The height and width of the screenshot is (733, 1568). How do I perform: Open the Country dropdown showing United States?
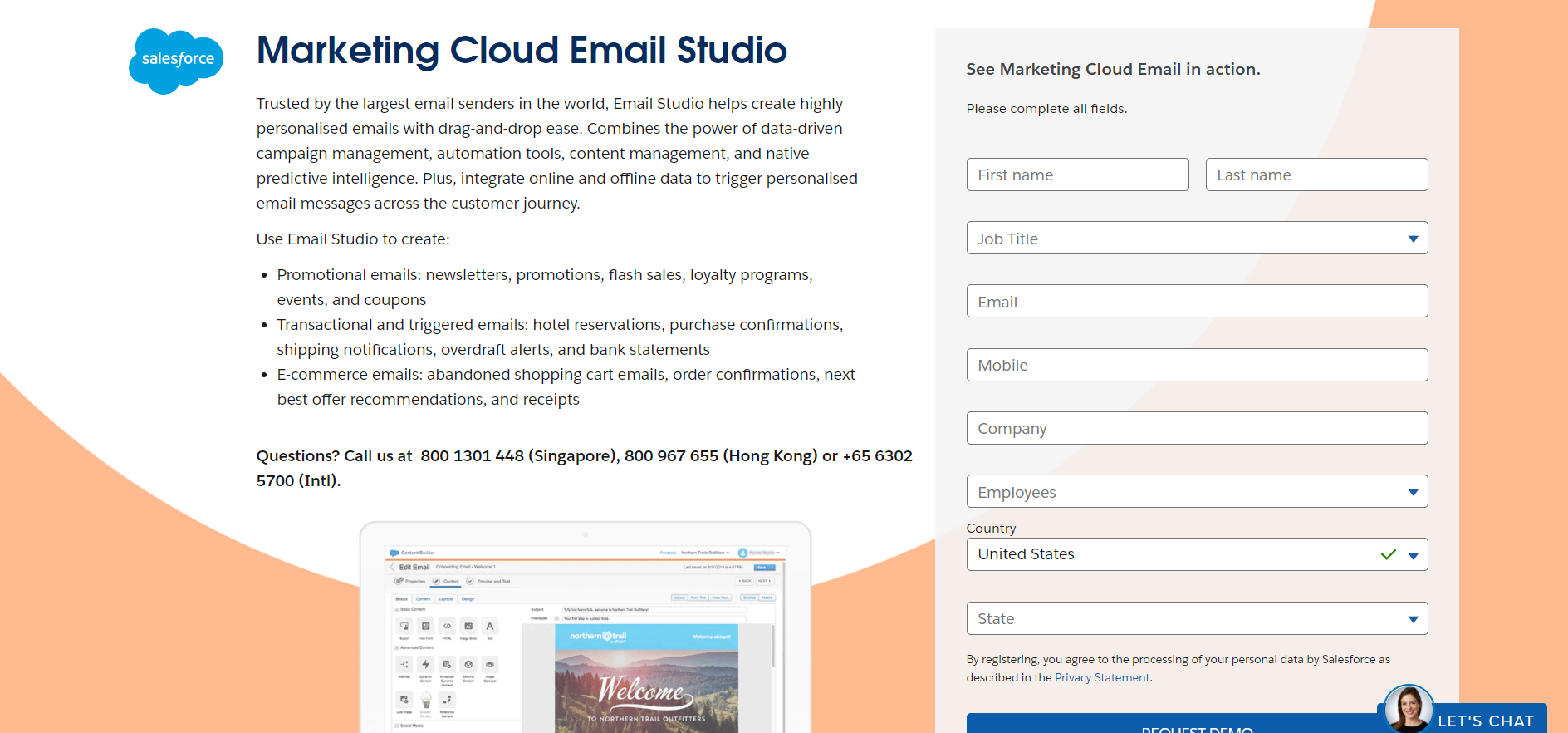point(1197,554)
